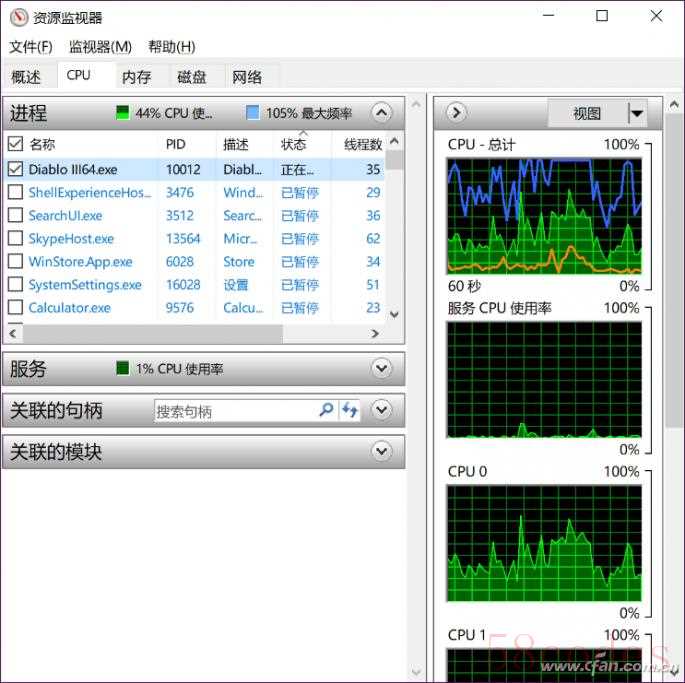The width and height of the screenshot is (685, 683).
Task: Uncheck the Diablo III64.exe checkbox
Action: click(15, 169)
